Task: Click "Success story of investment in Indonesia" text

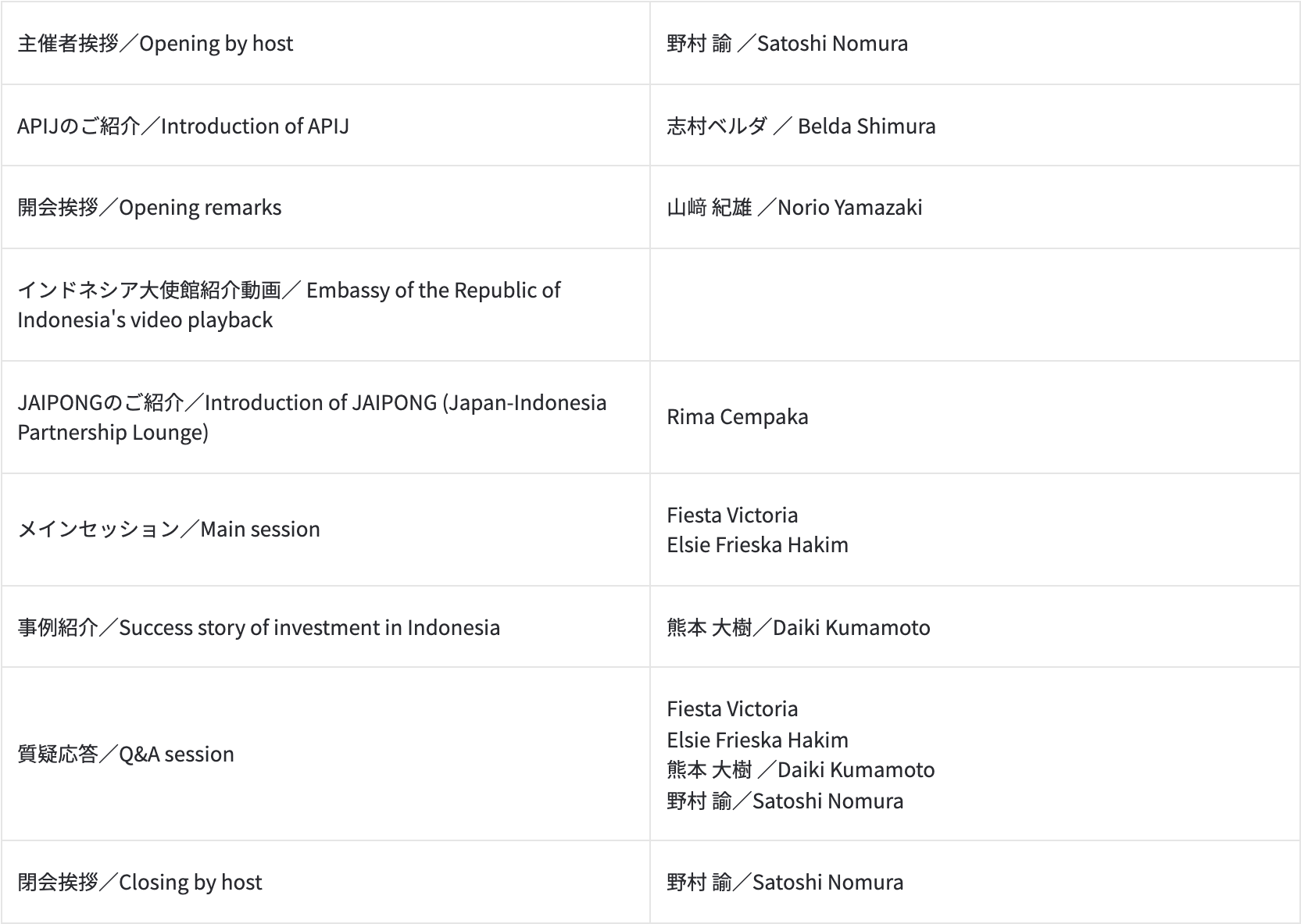Action: 259,628
